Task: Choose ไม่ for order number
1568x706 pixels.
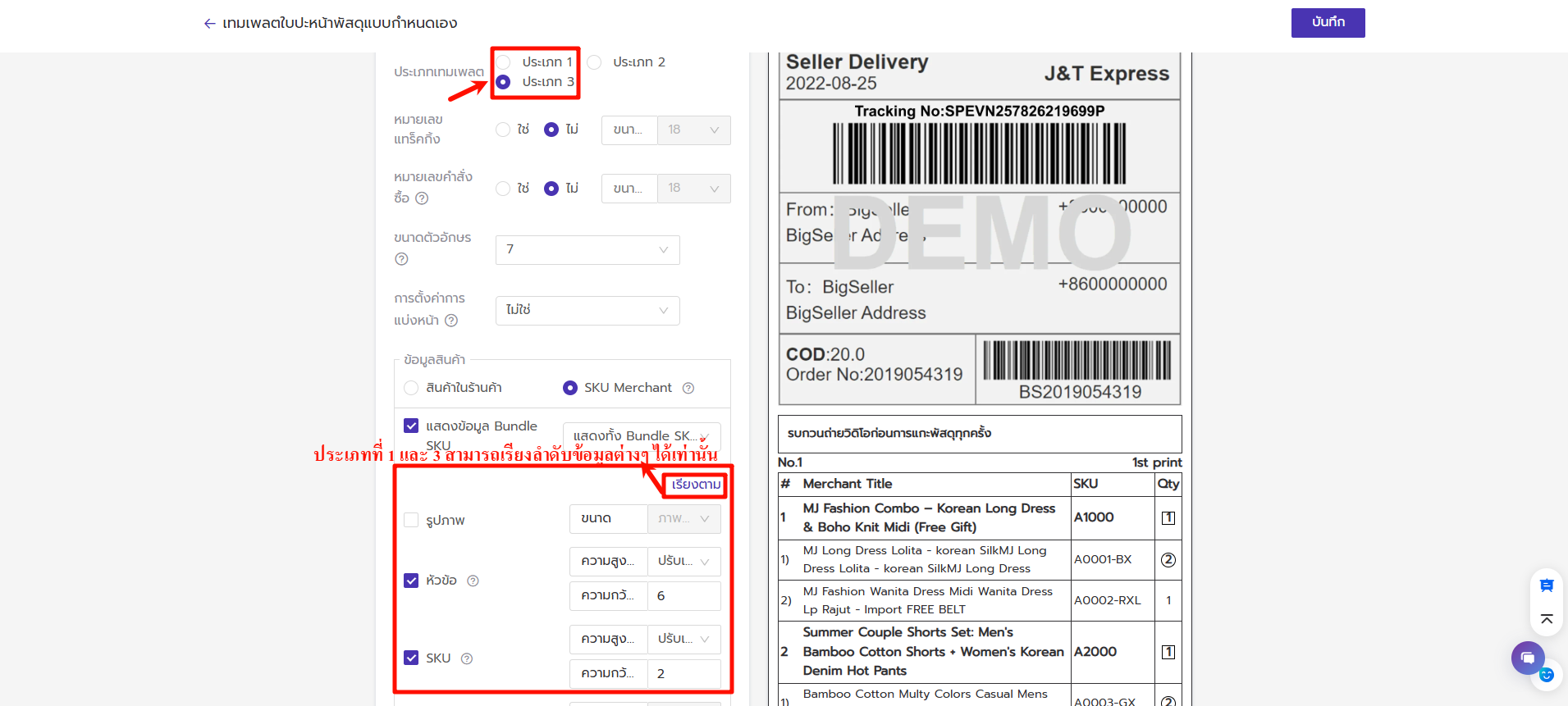Action: click(551, 189)
